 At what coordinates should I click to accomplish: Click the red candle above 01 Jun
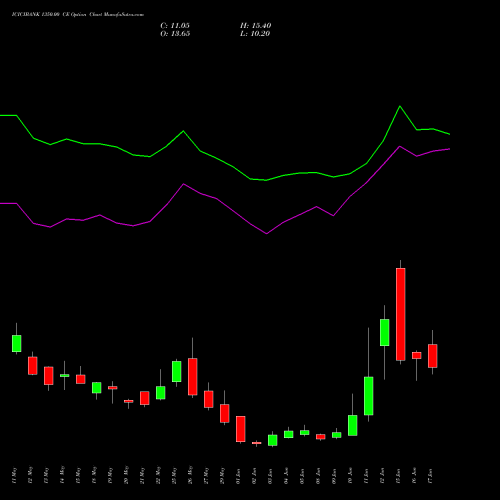coord(241,429)
